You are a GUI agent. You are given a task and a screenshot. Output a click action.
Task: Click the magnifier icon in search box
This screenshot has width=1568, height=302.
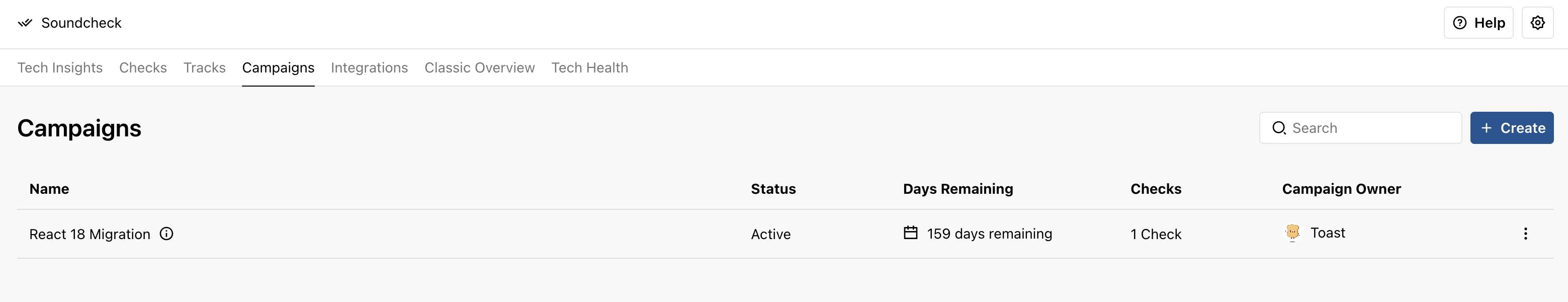point(1279,128)
